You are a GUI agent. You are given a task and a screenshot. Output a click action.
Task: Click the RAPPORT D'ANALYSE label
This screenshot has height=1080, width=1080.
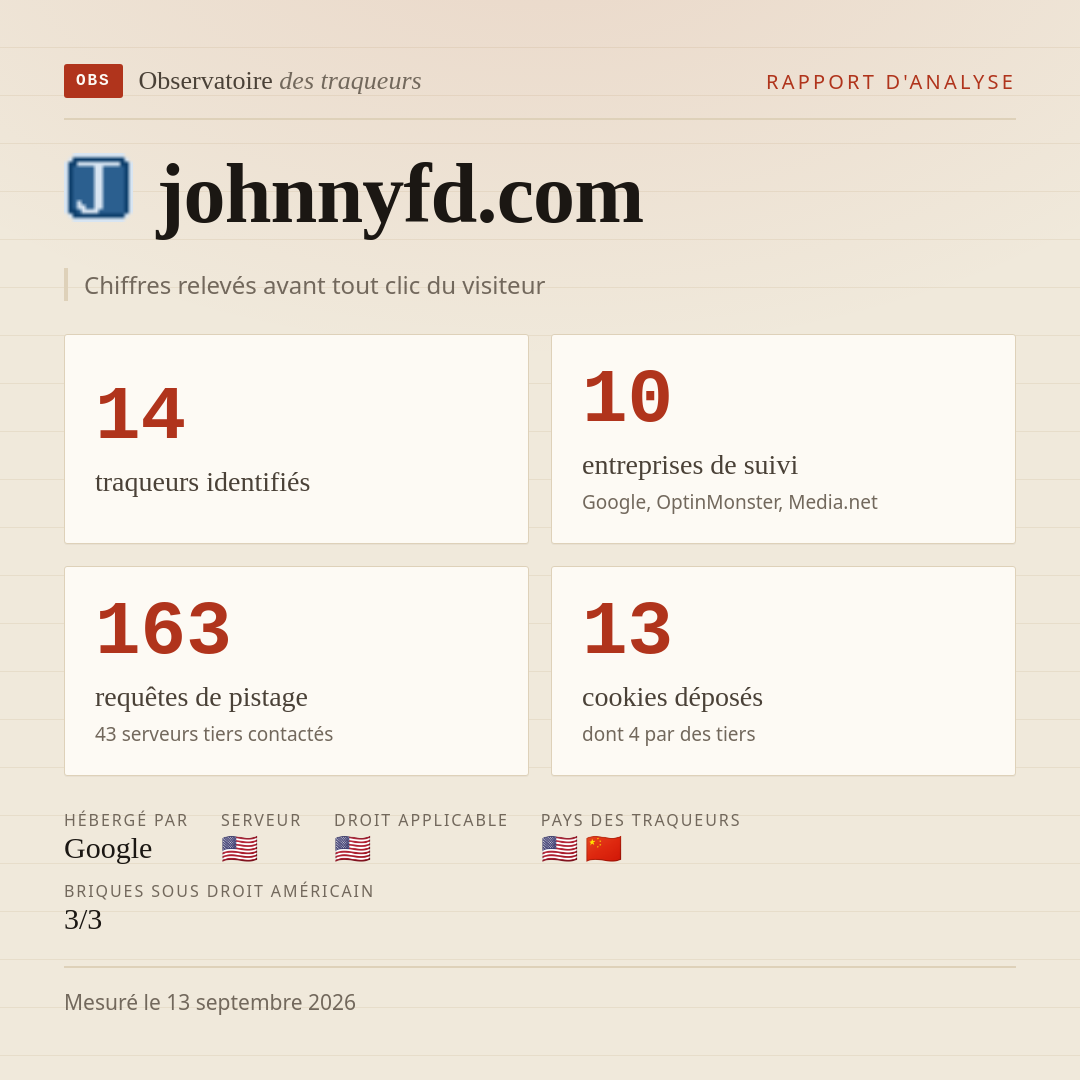coord(891,82)
